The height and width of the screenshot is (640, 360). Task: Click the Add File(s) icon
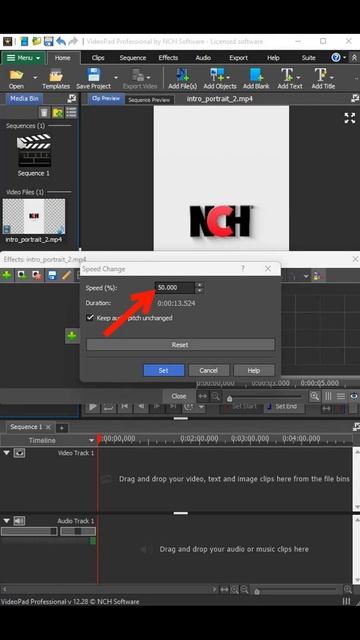point(182,75)
